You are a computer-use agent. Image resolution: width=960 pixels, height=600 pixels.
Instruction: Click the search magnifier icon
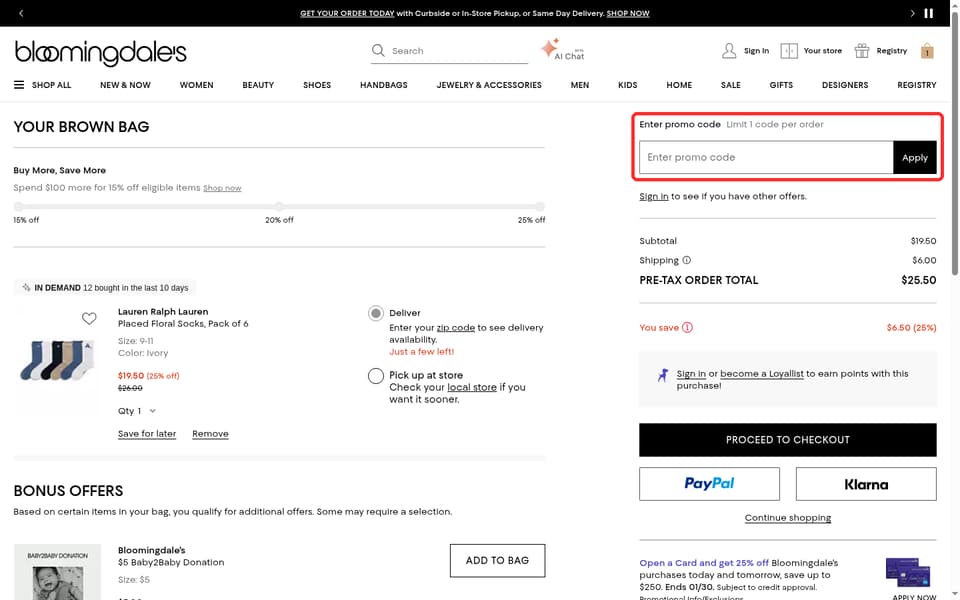click(x=378, y=50)
